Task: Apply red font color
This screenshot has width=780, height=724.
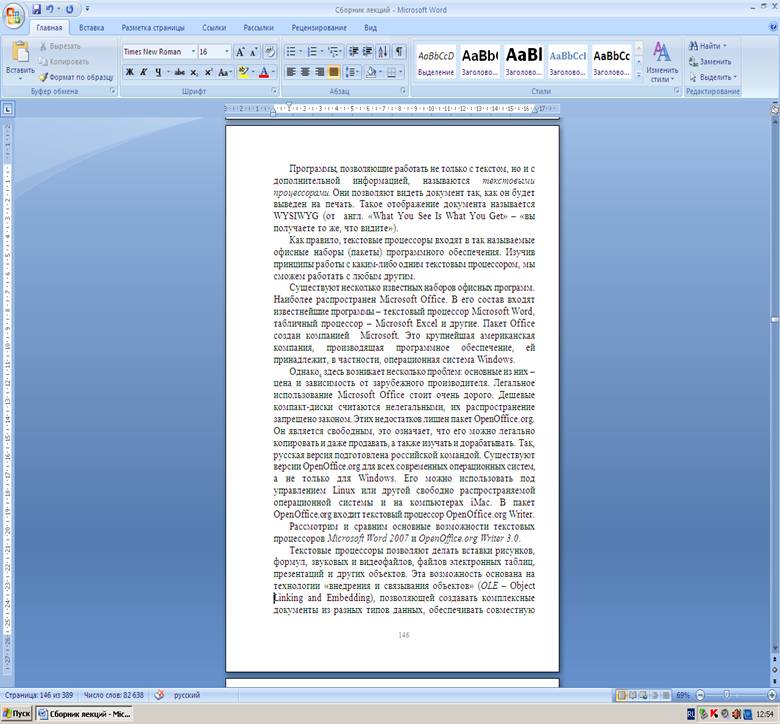Action: click(x=264, y=72)
